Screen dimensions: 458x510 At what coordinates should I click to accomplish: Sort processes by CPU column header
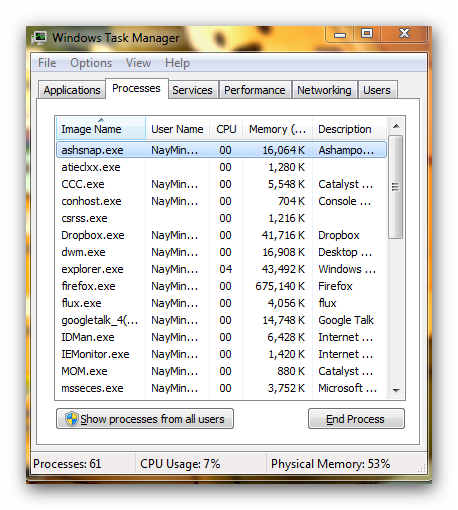pyautogui.click(x=226, y=129)
